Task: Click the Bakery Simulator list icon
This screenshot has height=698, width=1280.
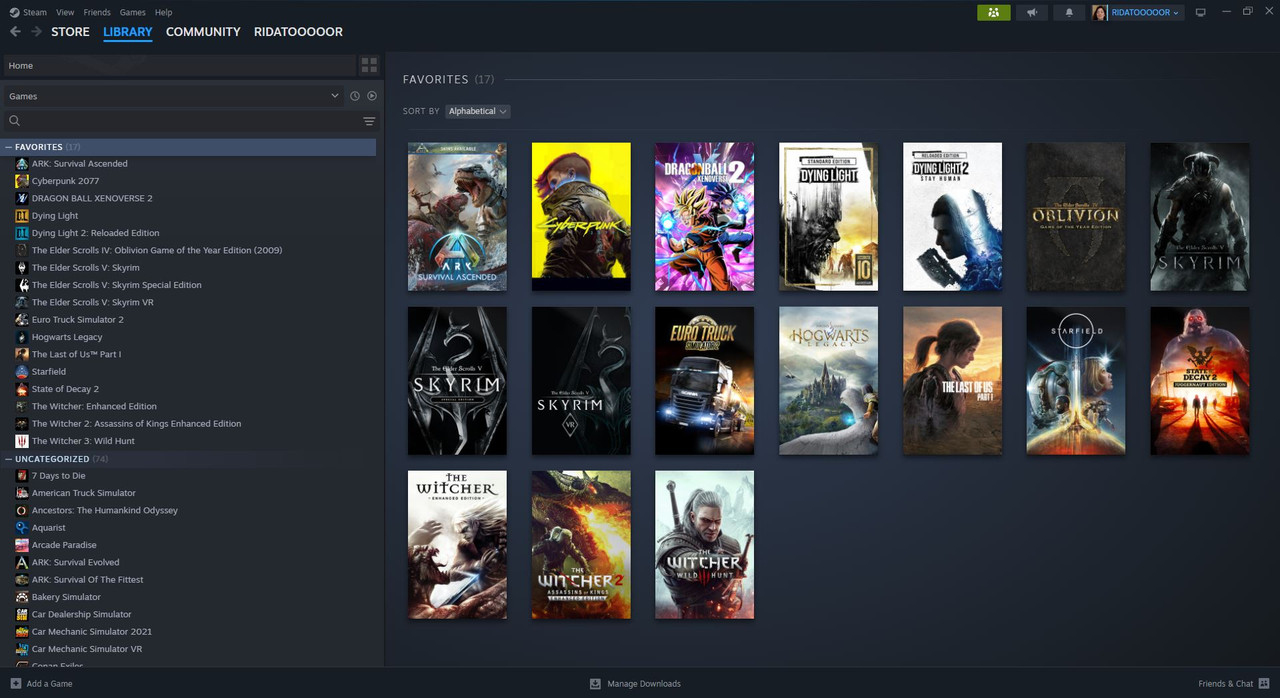Action: (22, 597)
